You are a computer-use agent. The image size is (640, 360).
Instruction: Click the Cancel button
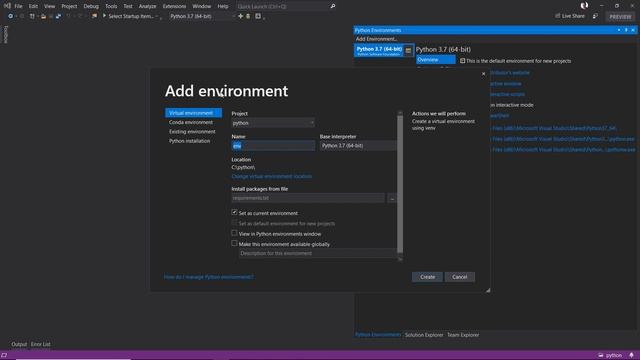click(460, 277)
